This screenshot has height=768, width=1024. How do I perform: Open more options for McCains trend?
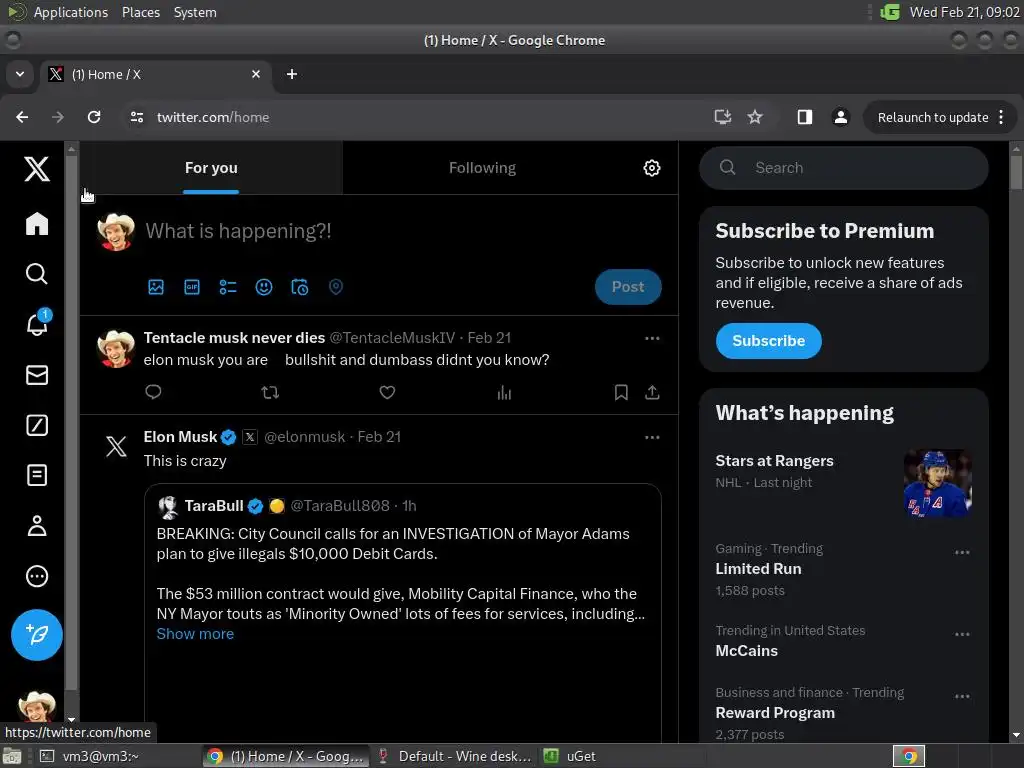click(x=962, y=634)
